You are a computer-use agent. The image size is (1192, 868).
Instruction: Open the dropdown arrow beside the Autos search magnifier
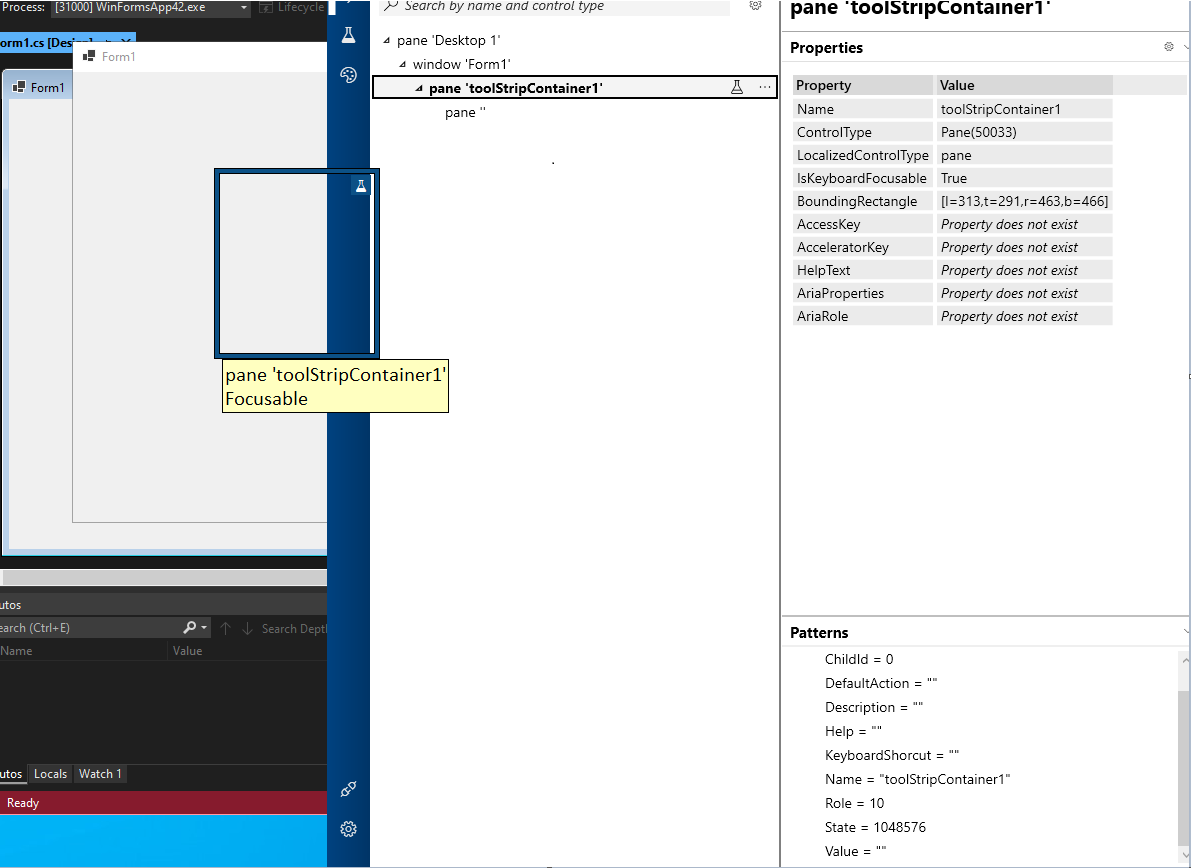(204, 628)
